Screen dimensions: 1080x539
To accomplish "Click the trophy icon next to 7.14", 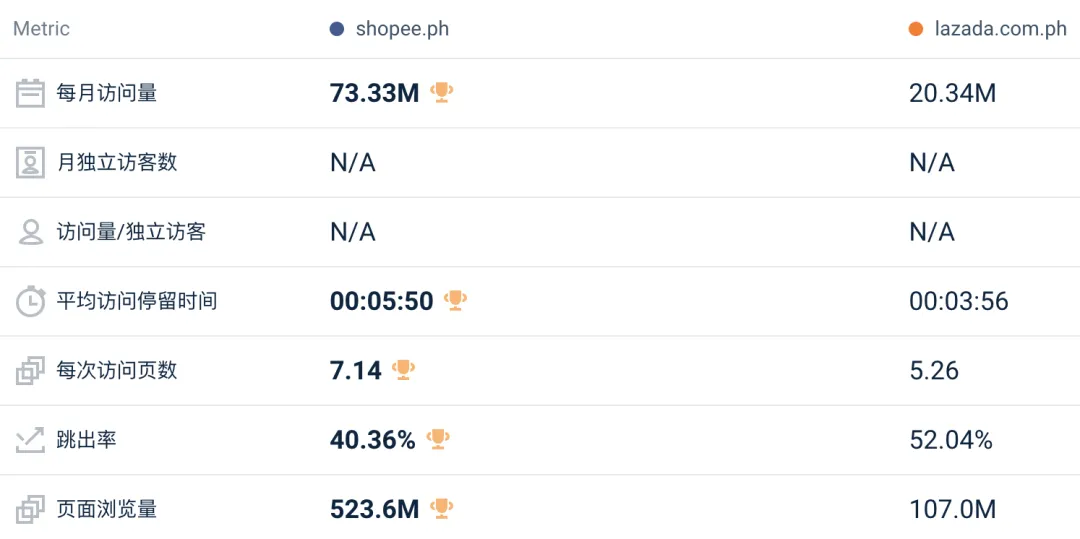I will [x=403, y=369].
